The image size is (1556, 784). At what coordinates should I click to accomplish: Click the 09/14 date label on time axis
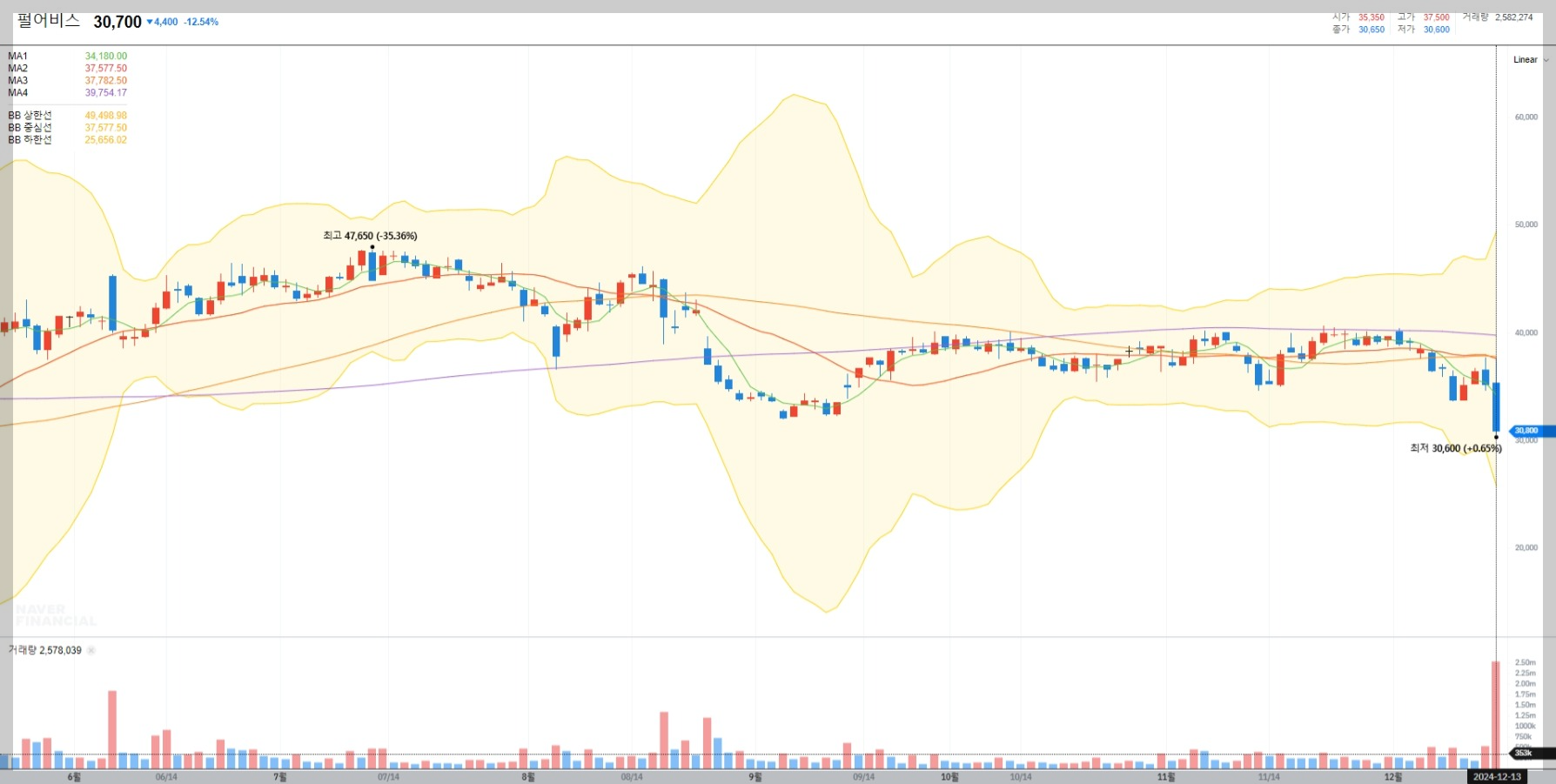coord(863,777)
